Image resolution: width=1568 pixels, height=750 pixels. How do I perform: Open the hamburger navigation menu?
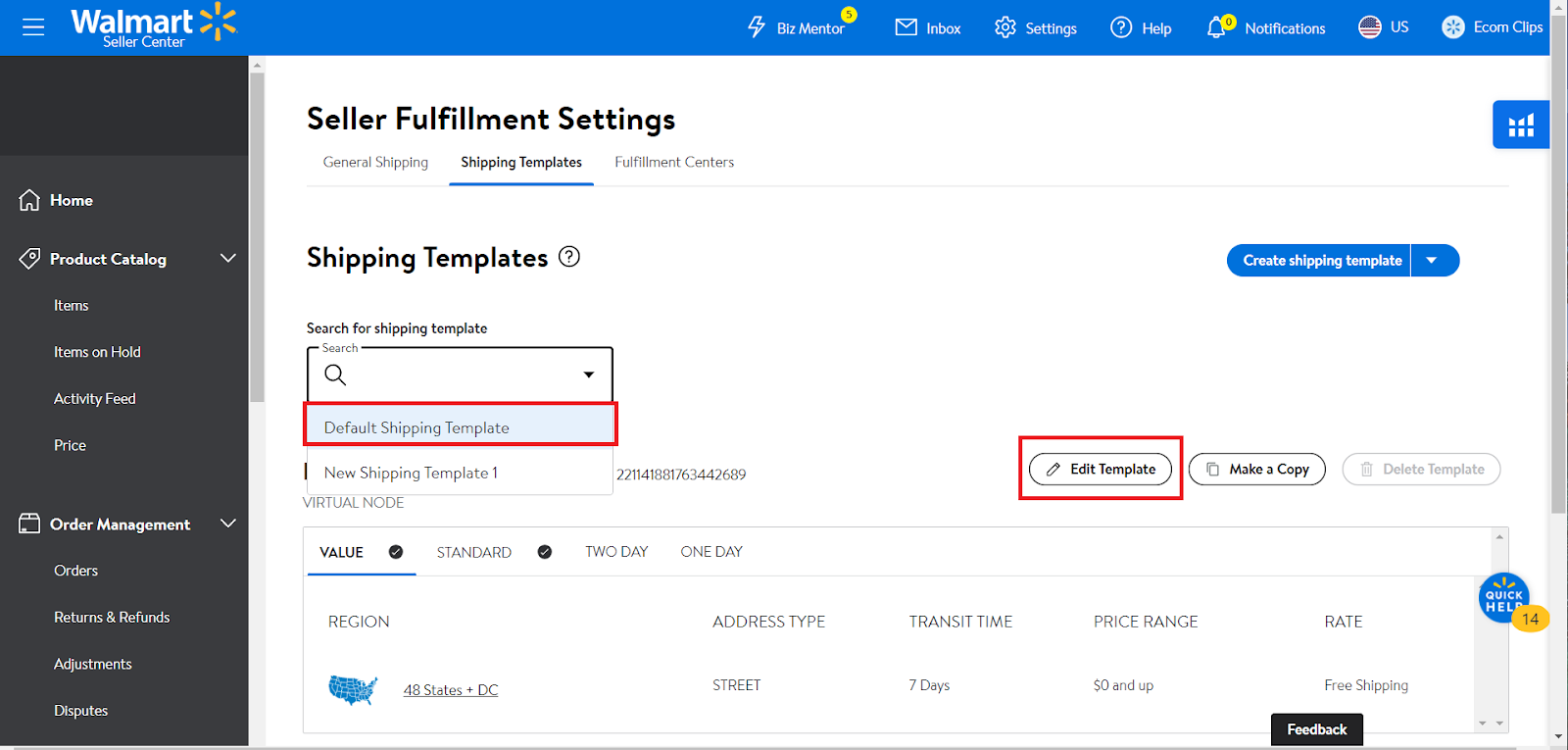pos(33,27)
